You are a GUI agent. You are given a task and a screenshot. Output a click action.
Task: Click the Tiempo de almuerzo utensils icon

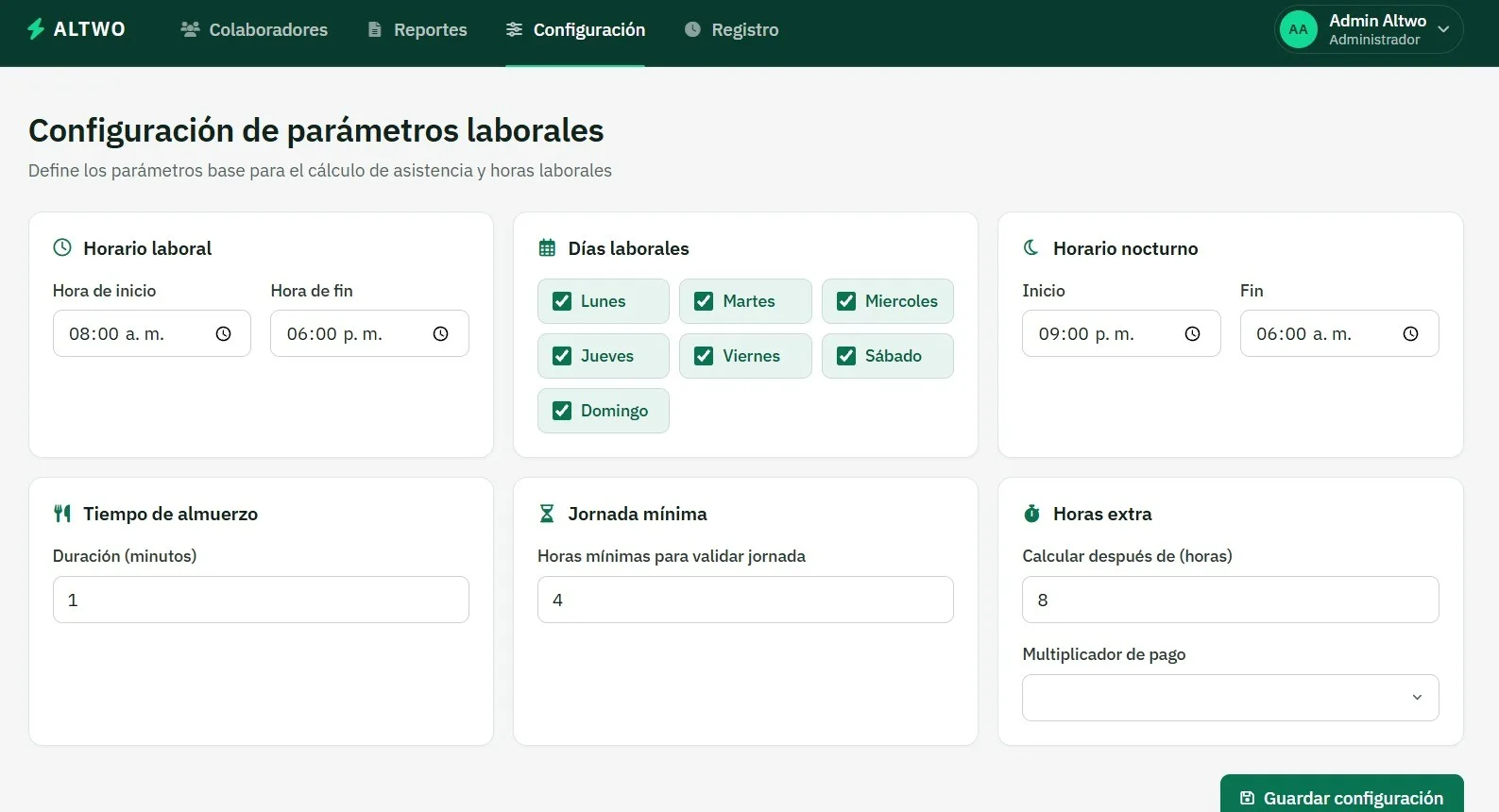pyautogui.click(x=62, y=514)
